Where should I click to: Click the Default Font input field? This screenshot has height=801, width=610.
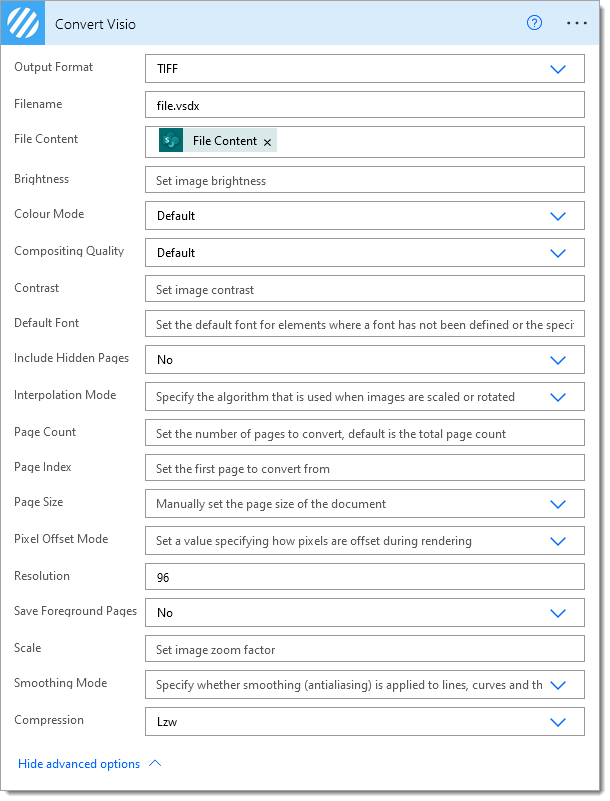(365, 324)
